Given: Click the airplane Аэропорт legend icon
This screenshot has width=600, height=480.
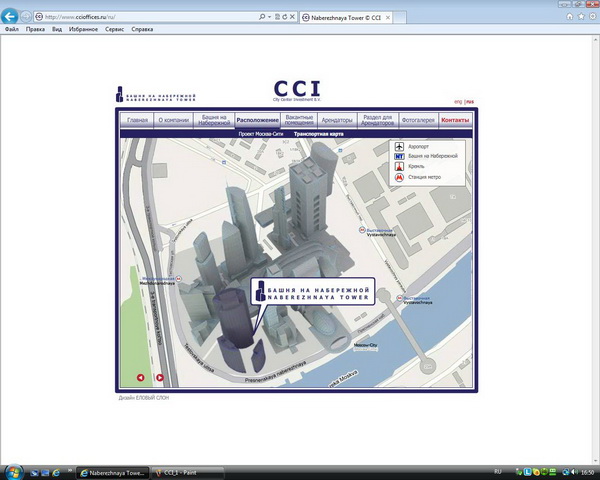Looking at the screenshot, I should click(399, 146).
